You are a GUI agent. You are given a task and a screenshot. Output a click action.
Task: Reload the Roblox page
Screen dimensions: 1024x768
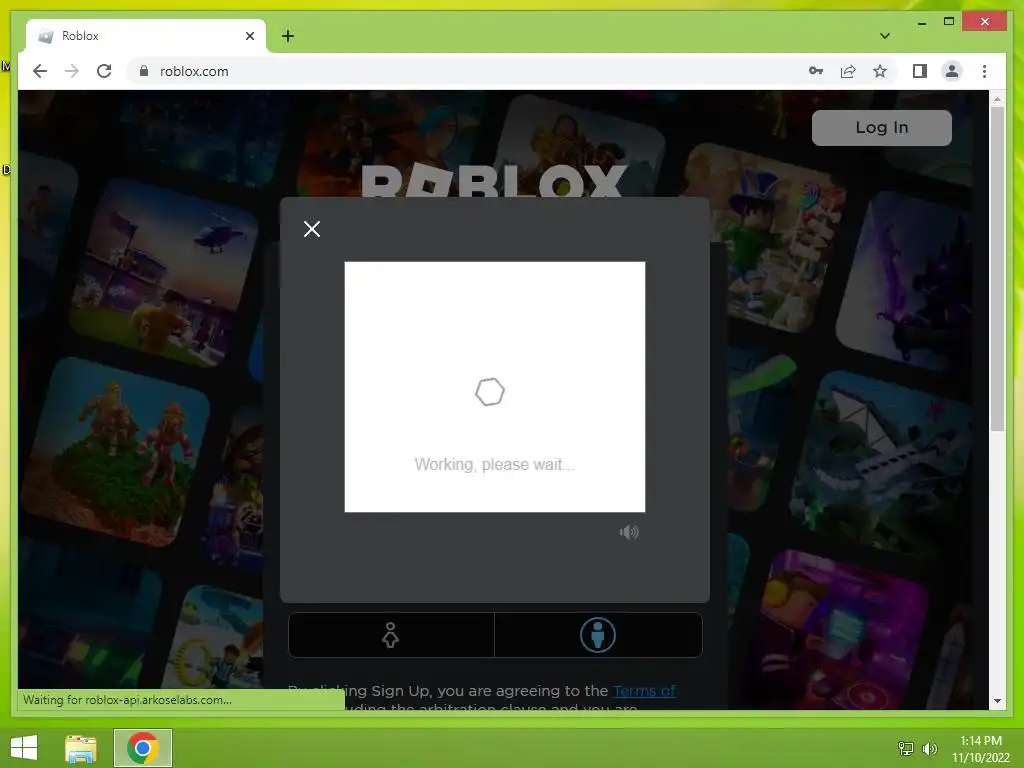[x=104, y=71]
